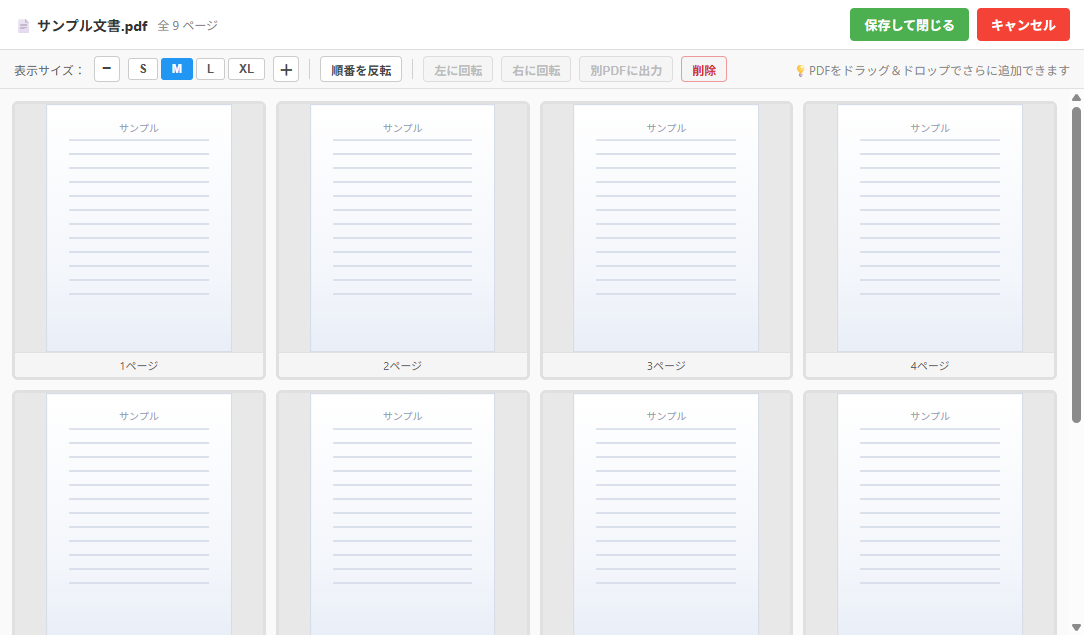Click the 4ページ caption label
The image size is (1084, 635).
[930, 366]
